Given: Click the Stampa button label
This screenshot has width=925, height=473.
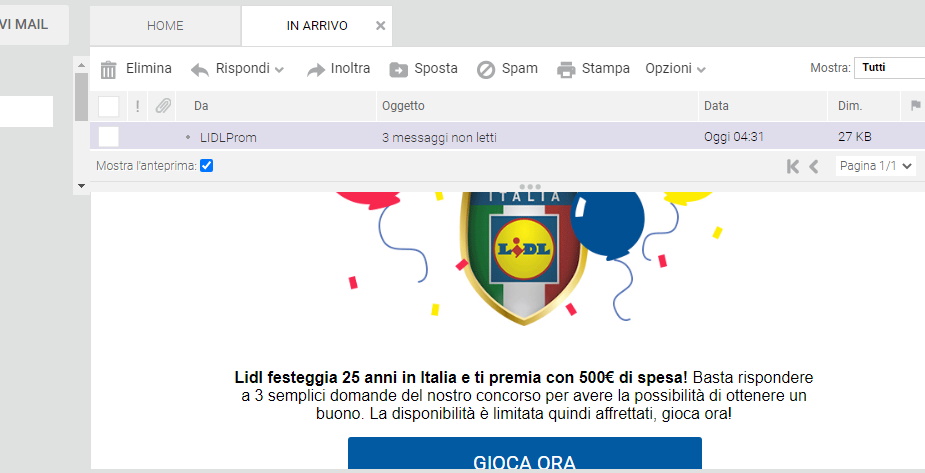Looking at the screenshot, I should click(x=606, y=68).
